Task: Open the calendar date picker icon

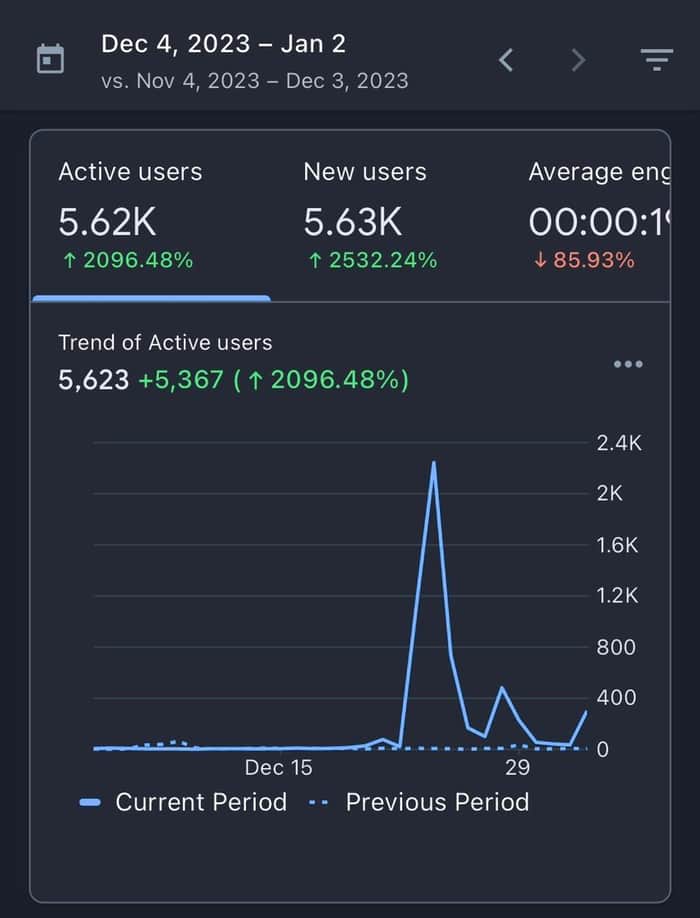Action: [50, 59]
